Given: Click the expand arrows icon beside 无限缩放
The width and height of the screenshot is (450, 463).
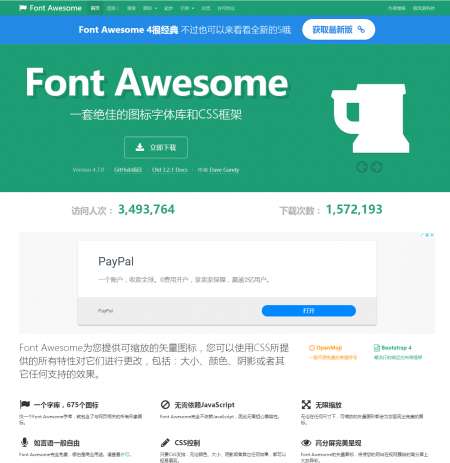Looking at the screenshot, I should pos(306,405).
